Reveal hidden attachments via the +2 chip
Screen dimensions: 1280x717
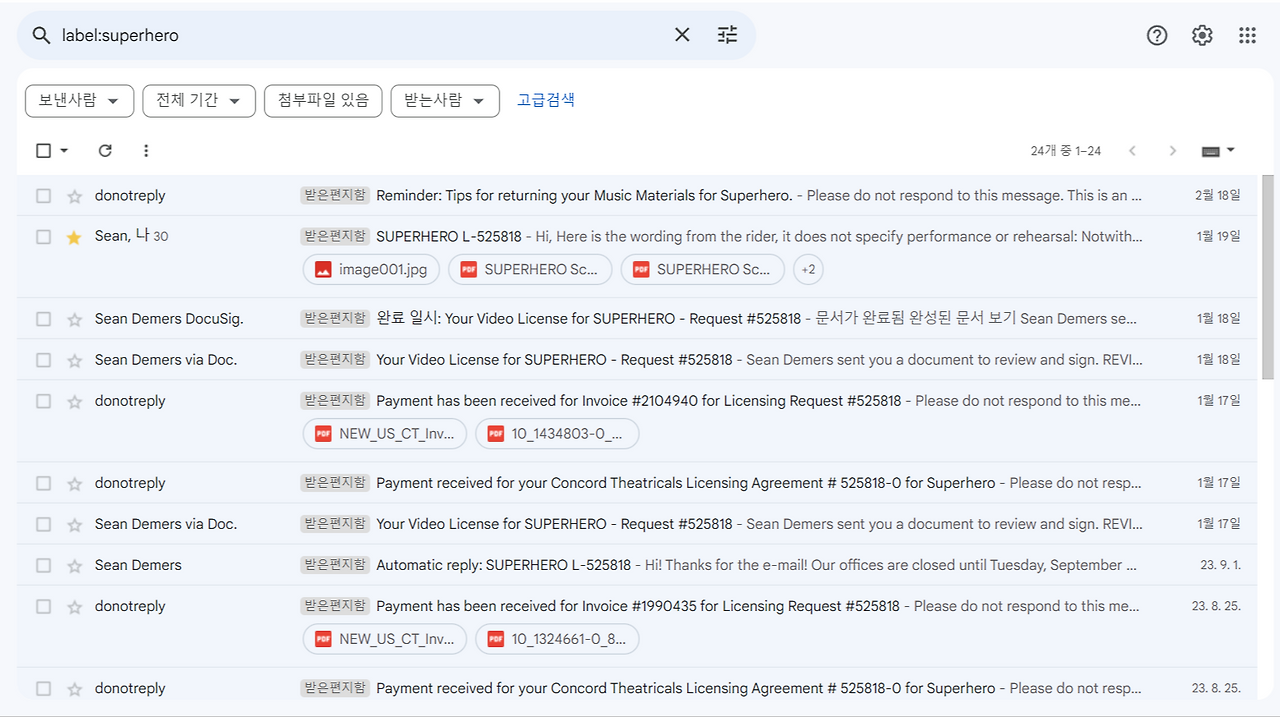[808, 269]
